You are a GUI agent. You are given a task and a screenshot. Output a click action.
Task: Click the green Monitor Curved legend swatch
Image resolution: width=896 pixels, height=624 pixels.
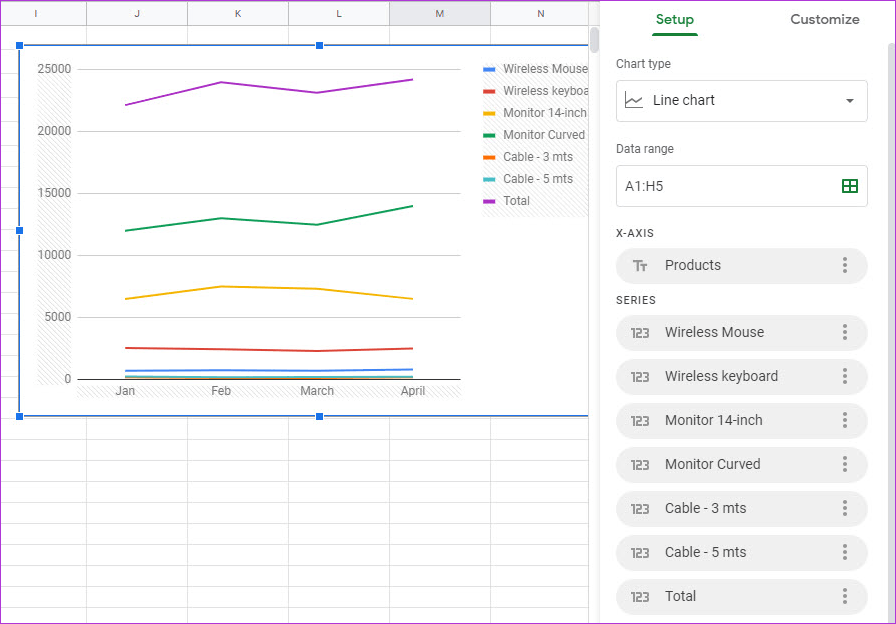tap(489, 135)
